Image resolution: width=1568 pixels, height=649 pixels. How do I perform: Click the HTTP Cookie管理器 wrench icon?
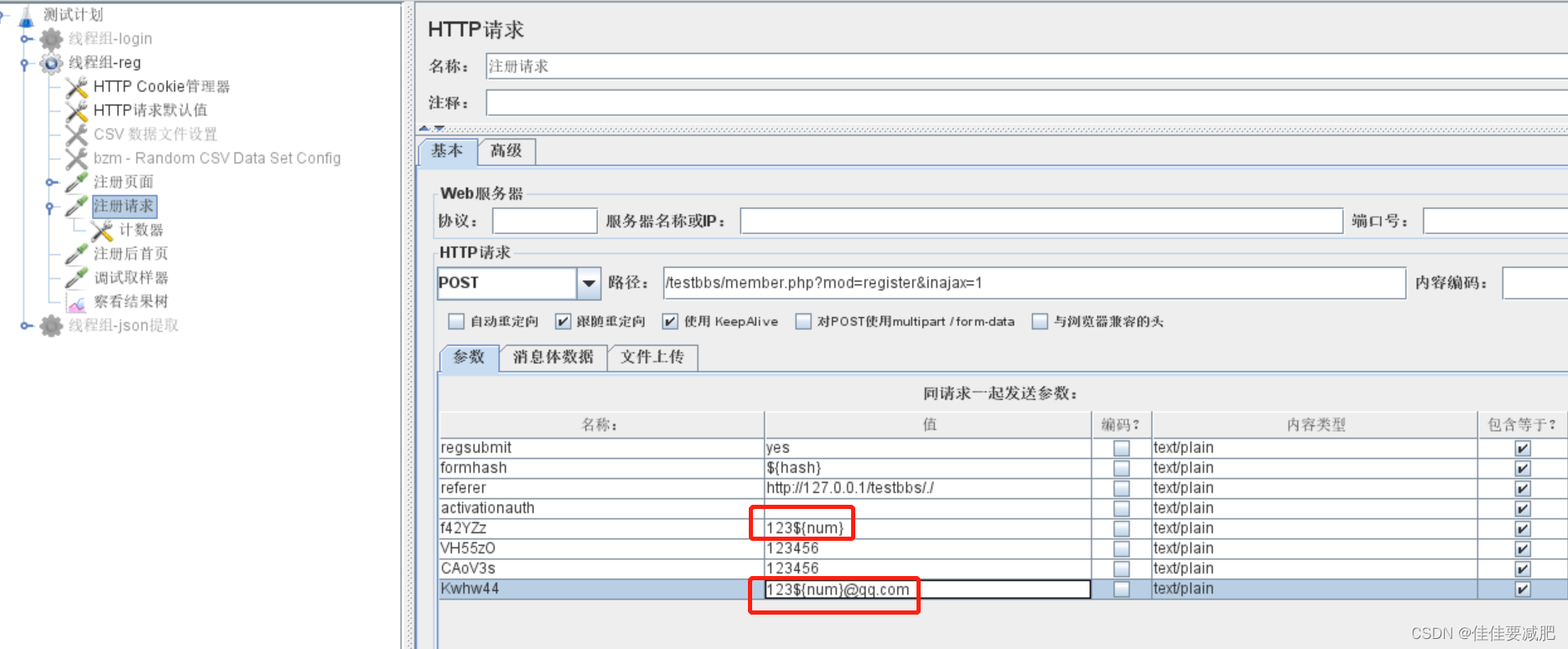pos(76,86)
